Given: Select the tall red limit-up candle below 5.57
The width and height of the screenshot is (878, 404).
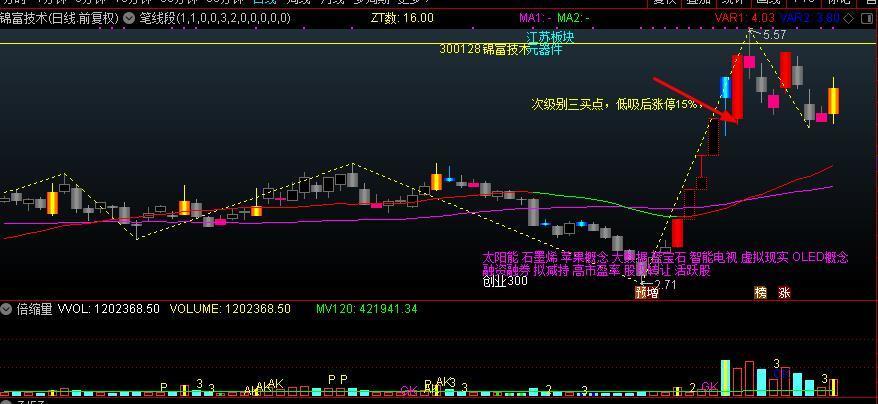Looking at the screenshot, I should pyautogui.click(x=737, y=87).
